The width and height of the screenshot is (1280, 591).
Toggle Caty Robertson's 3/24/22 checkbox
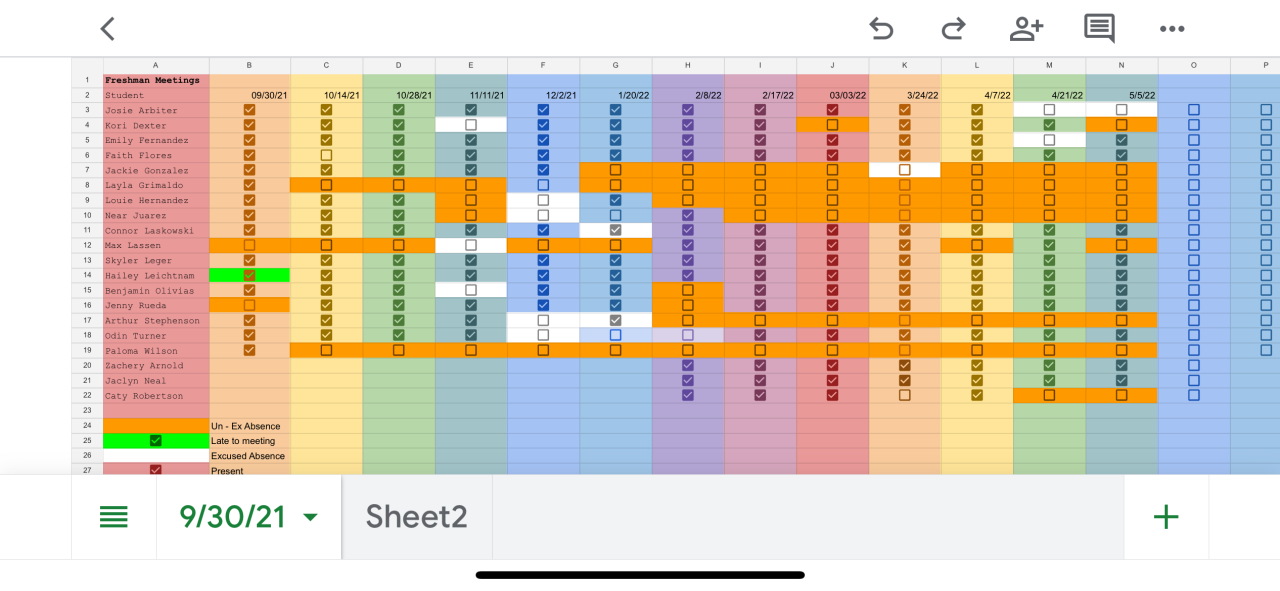tap(905, 395)
